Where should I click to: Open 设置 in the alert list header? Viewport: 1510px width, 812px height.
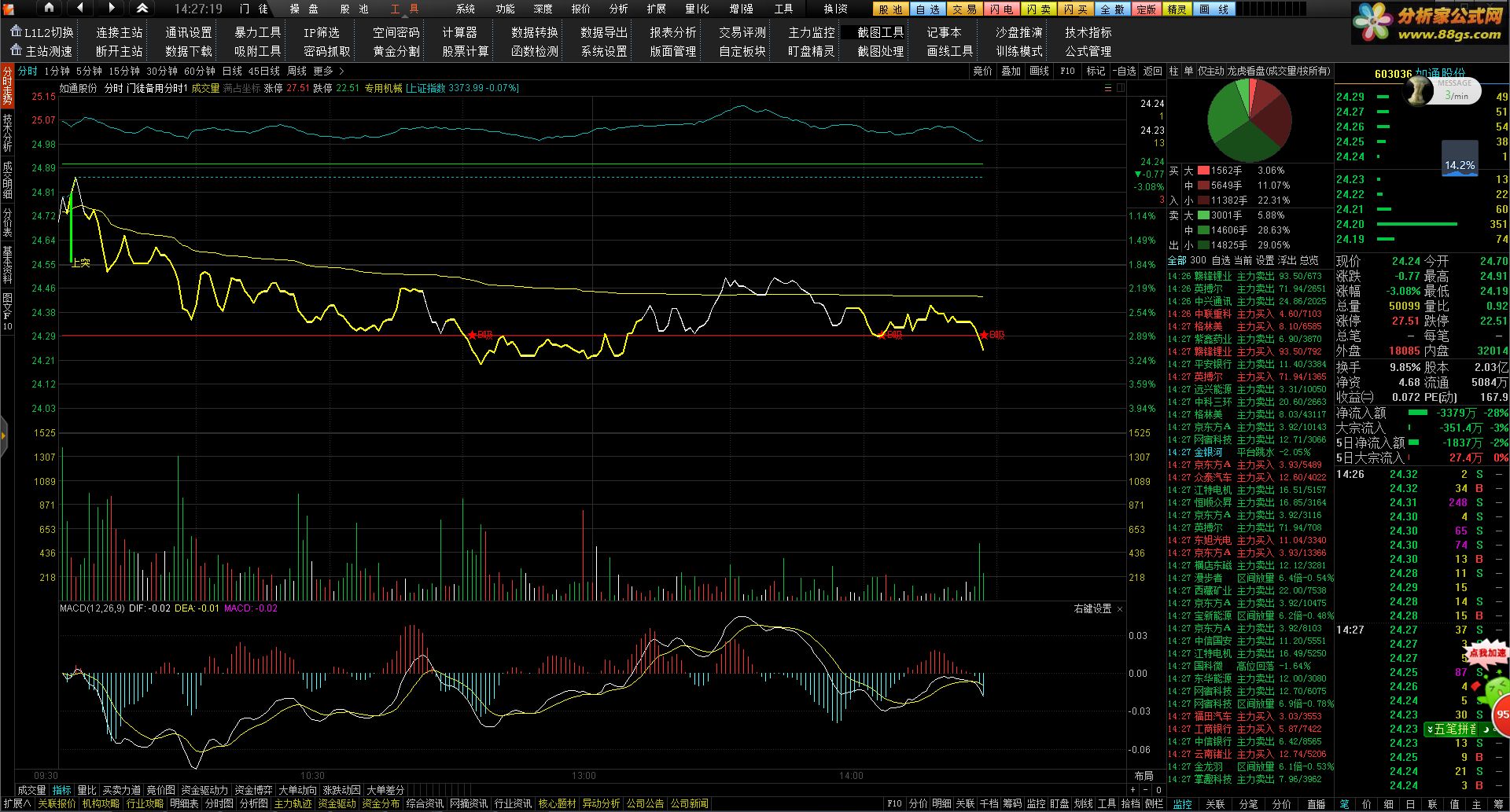1264,260
